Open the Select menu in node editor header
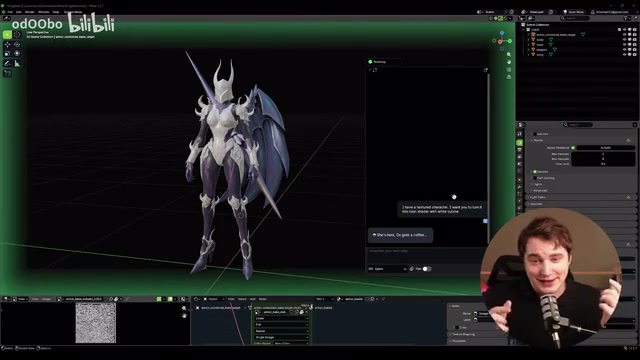Image resolution: width=640 pixels, height=360 pixels. point(242,299)
